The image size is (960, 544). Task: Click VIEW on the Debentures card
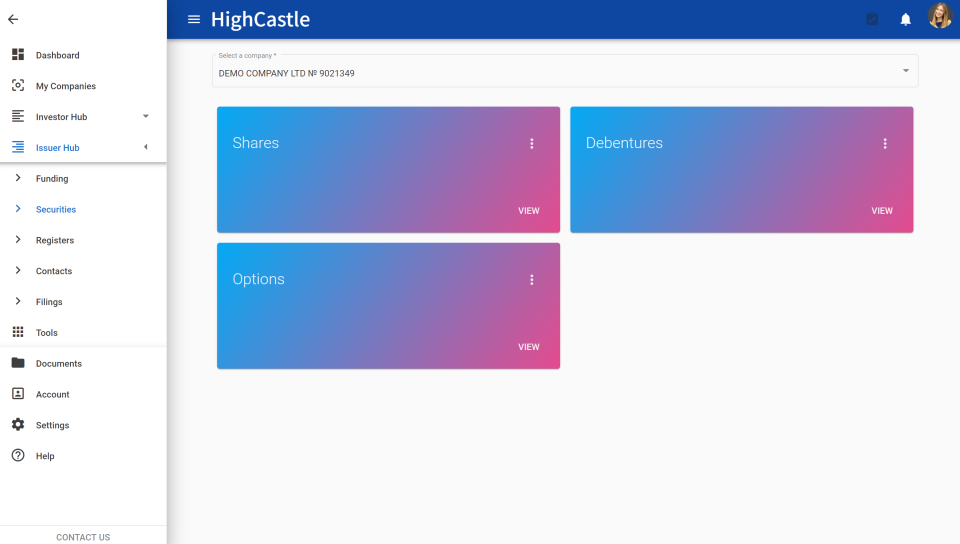(x=882, y=211)
